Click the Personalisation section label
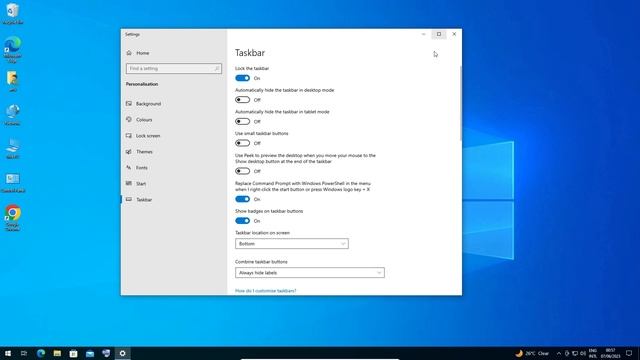 click(142, 84)
